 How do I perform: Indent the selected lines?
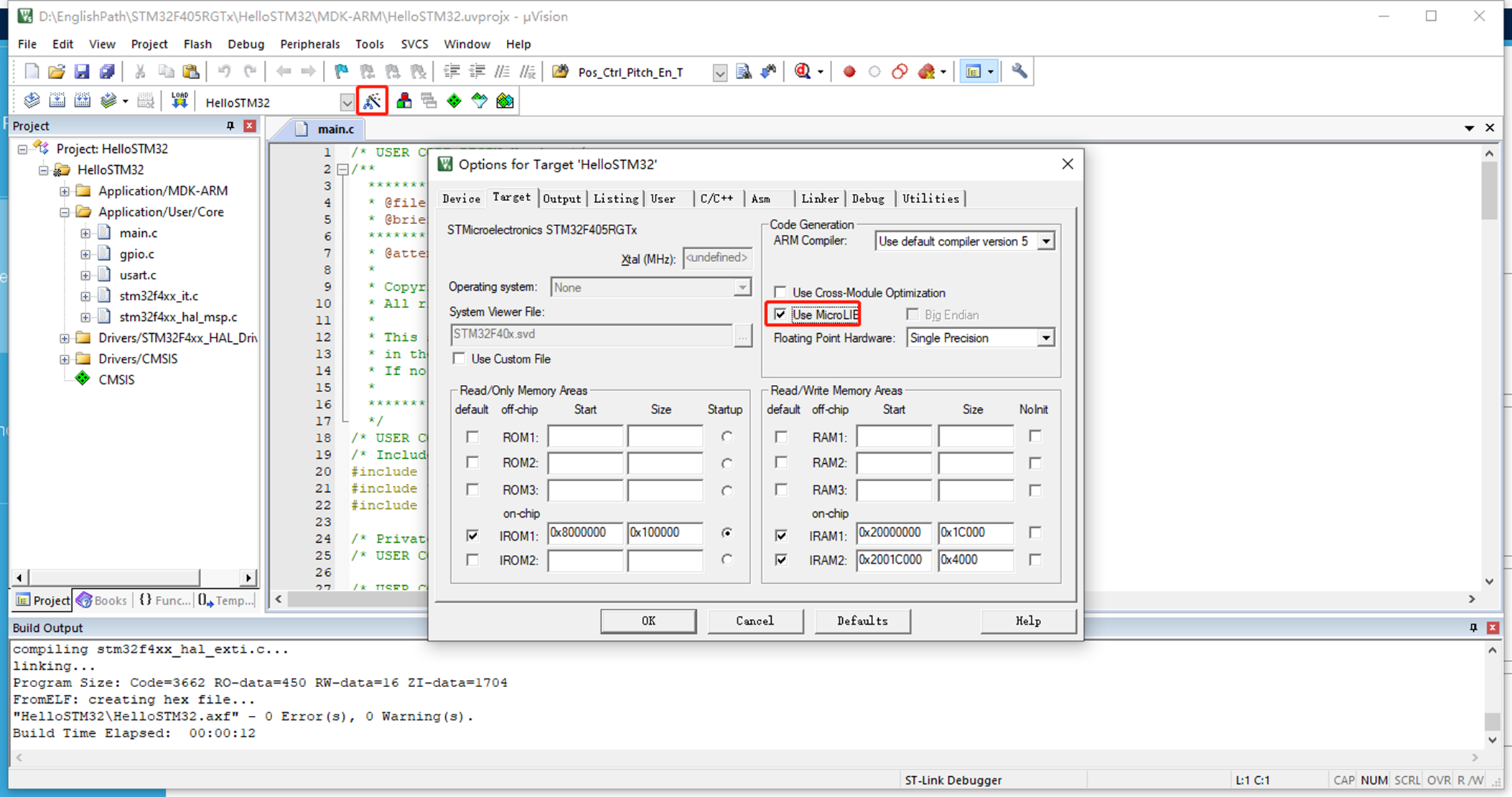coord(452,71)
